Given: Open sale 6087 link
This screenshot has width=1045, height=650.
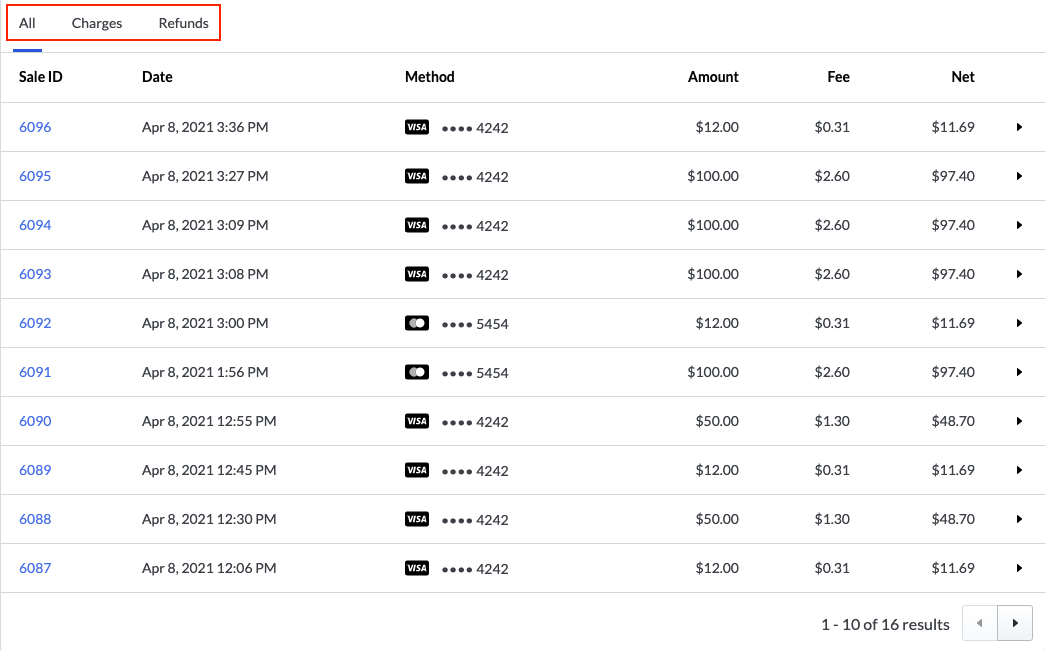Looking at the screenshot, I should [x=35, y=568].
